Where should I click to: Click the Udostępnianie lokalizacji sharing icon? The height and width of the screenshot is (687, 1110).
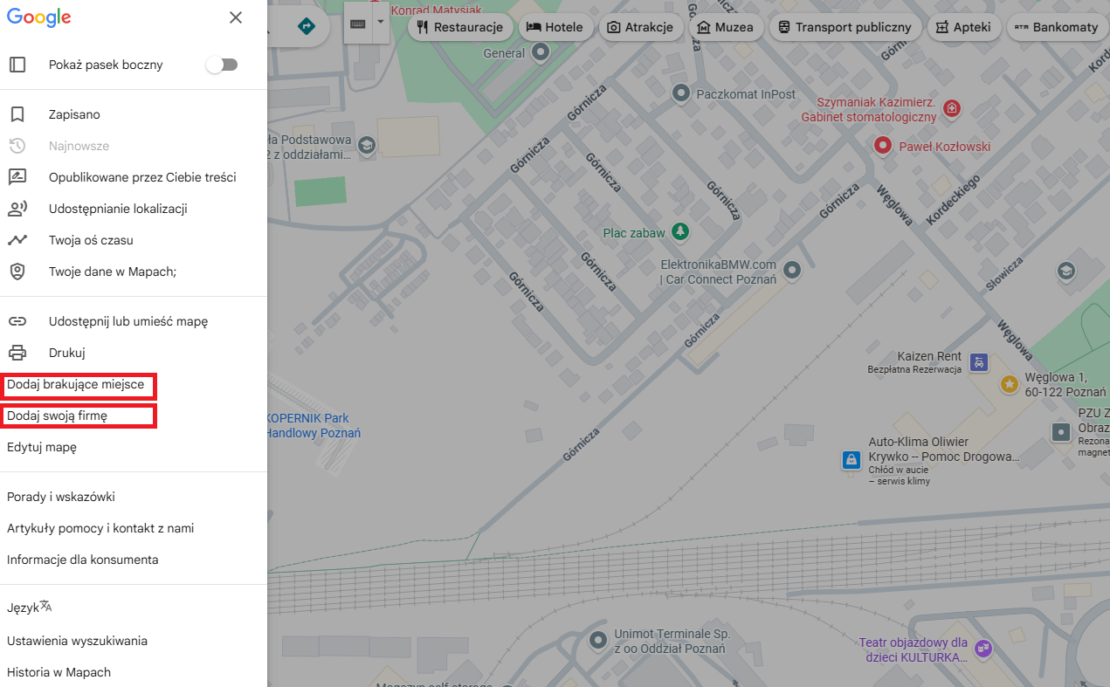17,208
